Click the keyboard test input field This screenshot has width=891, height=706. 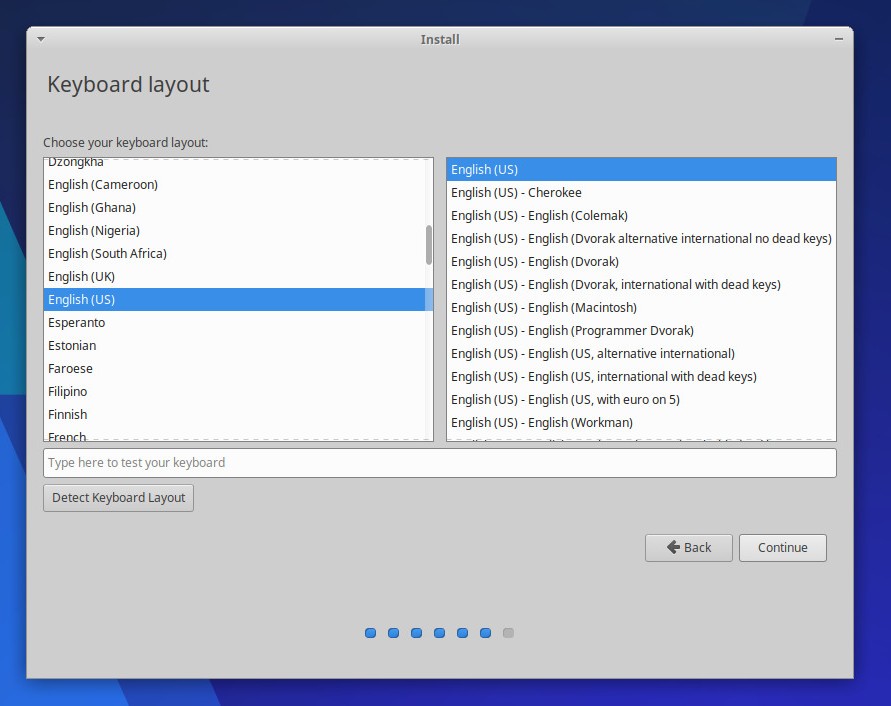pos(439,463)
